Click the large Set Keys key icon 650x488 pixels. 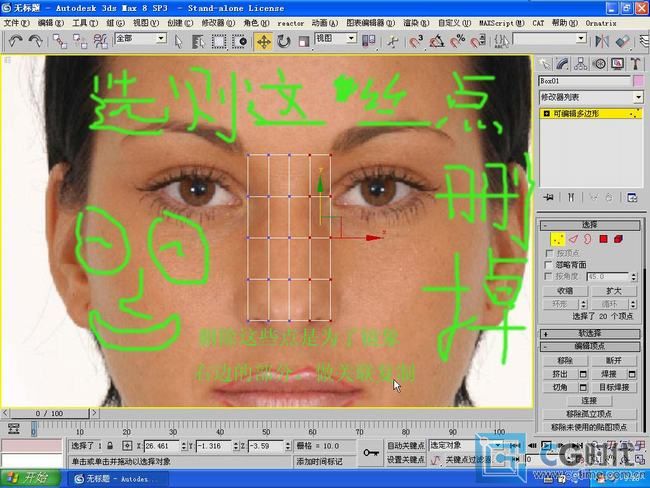pos(370,453)
